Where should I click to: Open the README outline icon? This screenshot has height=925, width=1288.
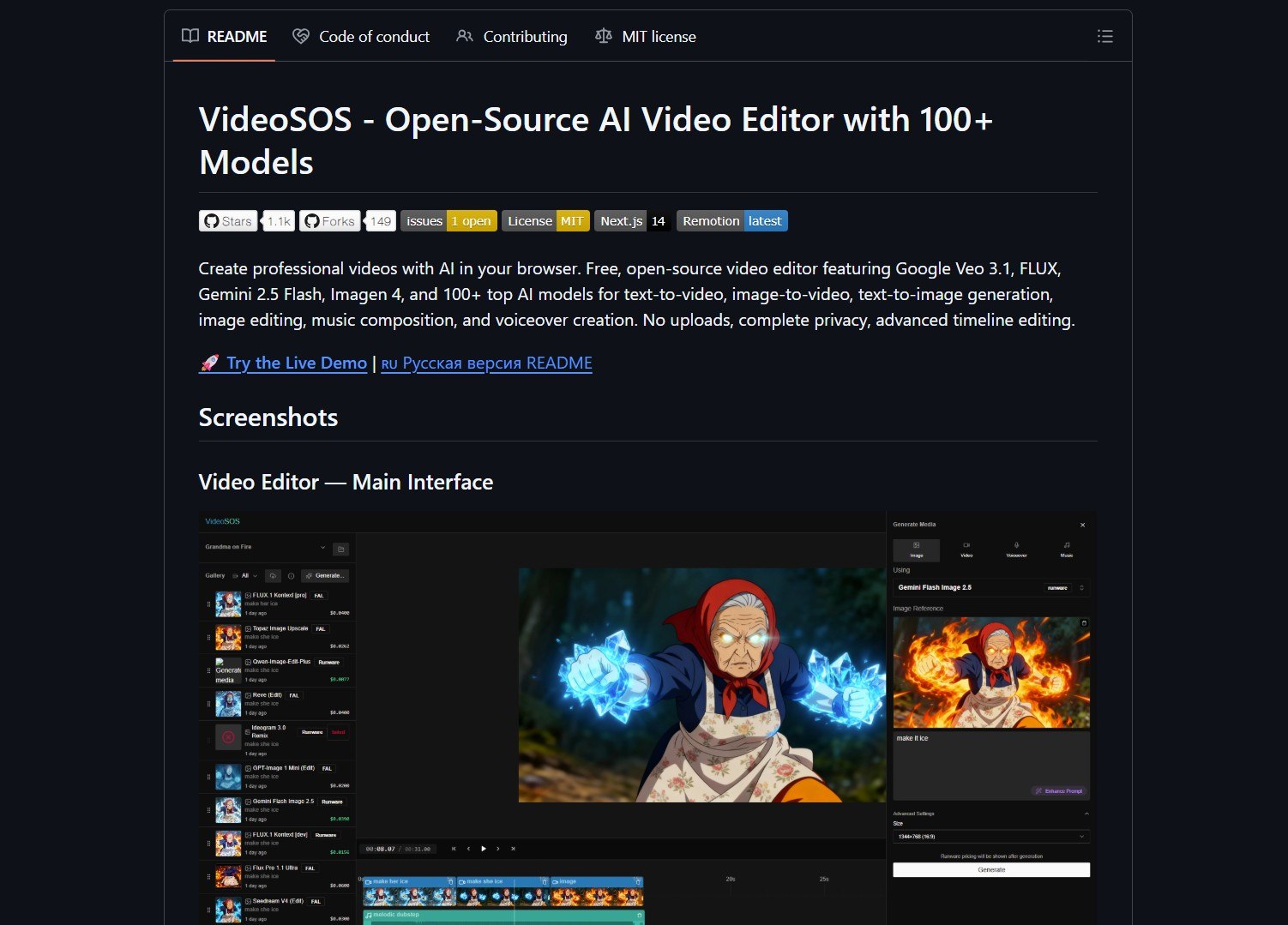[x=1104, y=36]
